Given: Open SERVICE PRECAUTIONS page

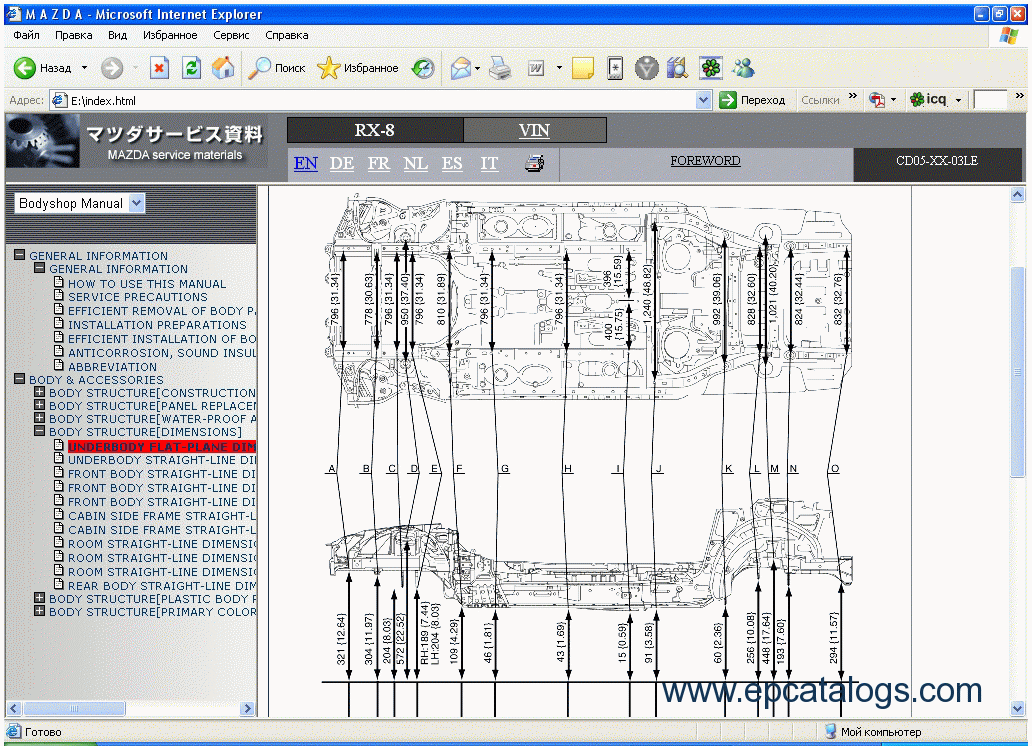Looking at the screenshot, I should click(138, 297).
